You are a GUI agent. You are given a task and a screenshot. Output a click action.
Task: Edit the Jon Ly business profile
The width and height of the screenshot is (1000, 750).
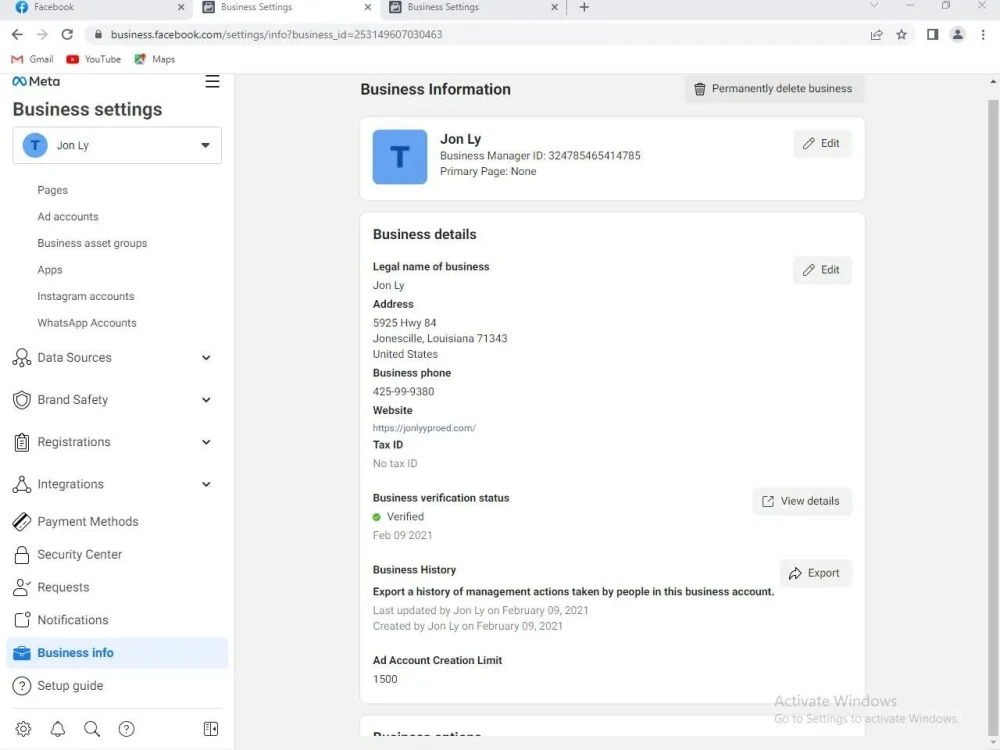[x=822, y=143]
